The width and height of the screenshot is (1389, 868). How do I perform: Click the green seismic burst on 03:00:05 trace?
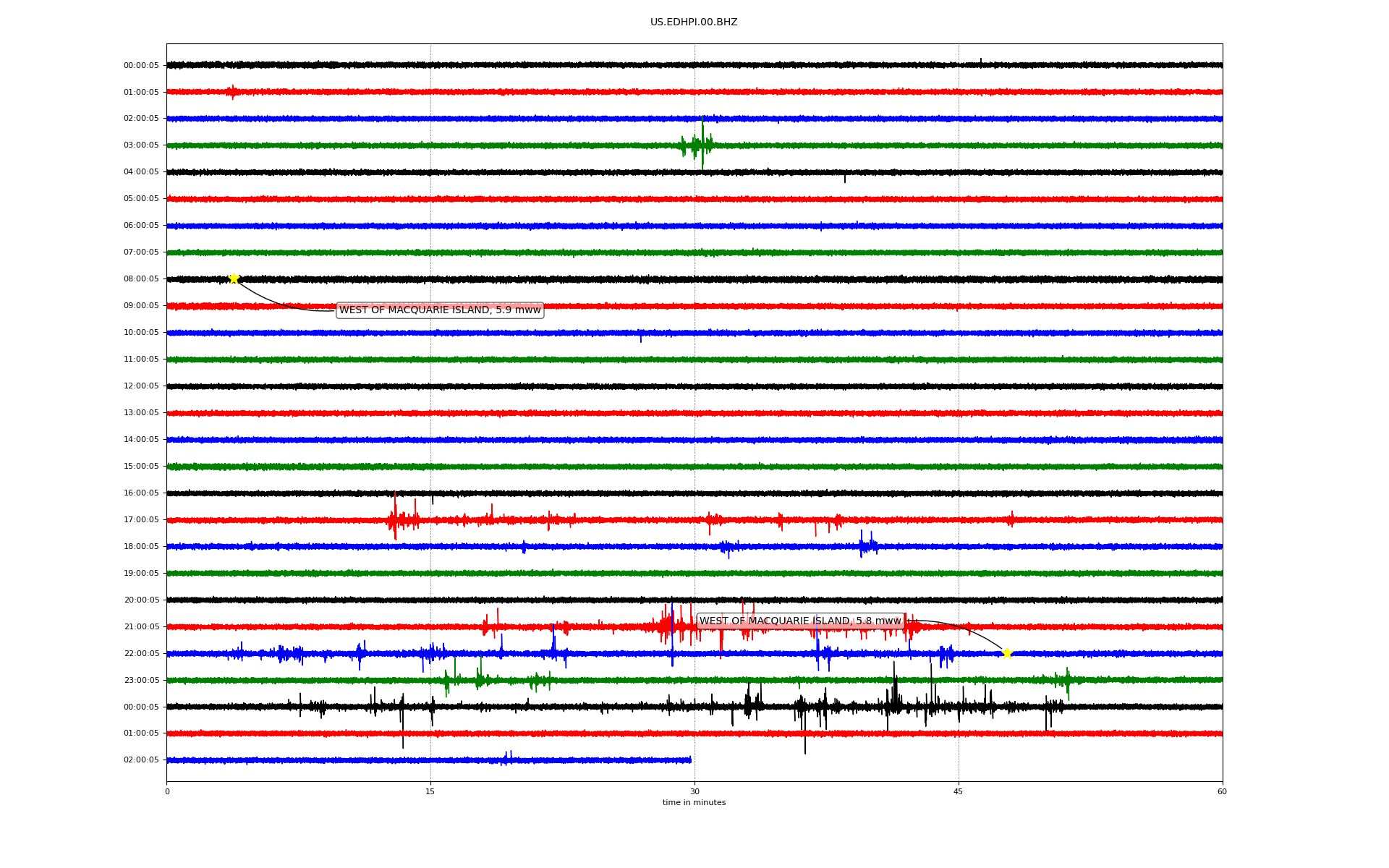pyautogui.click(x=699, y=145)
